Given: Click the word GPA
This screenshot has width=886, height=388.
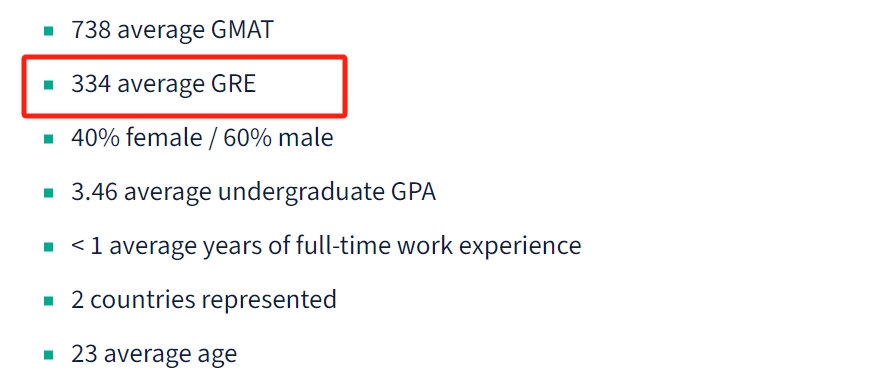Looking at the screenshot, I should (414, 192).
